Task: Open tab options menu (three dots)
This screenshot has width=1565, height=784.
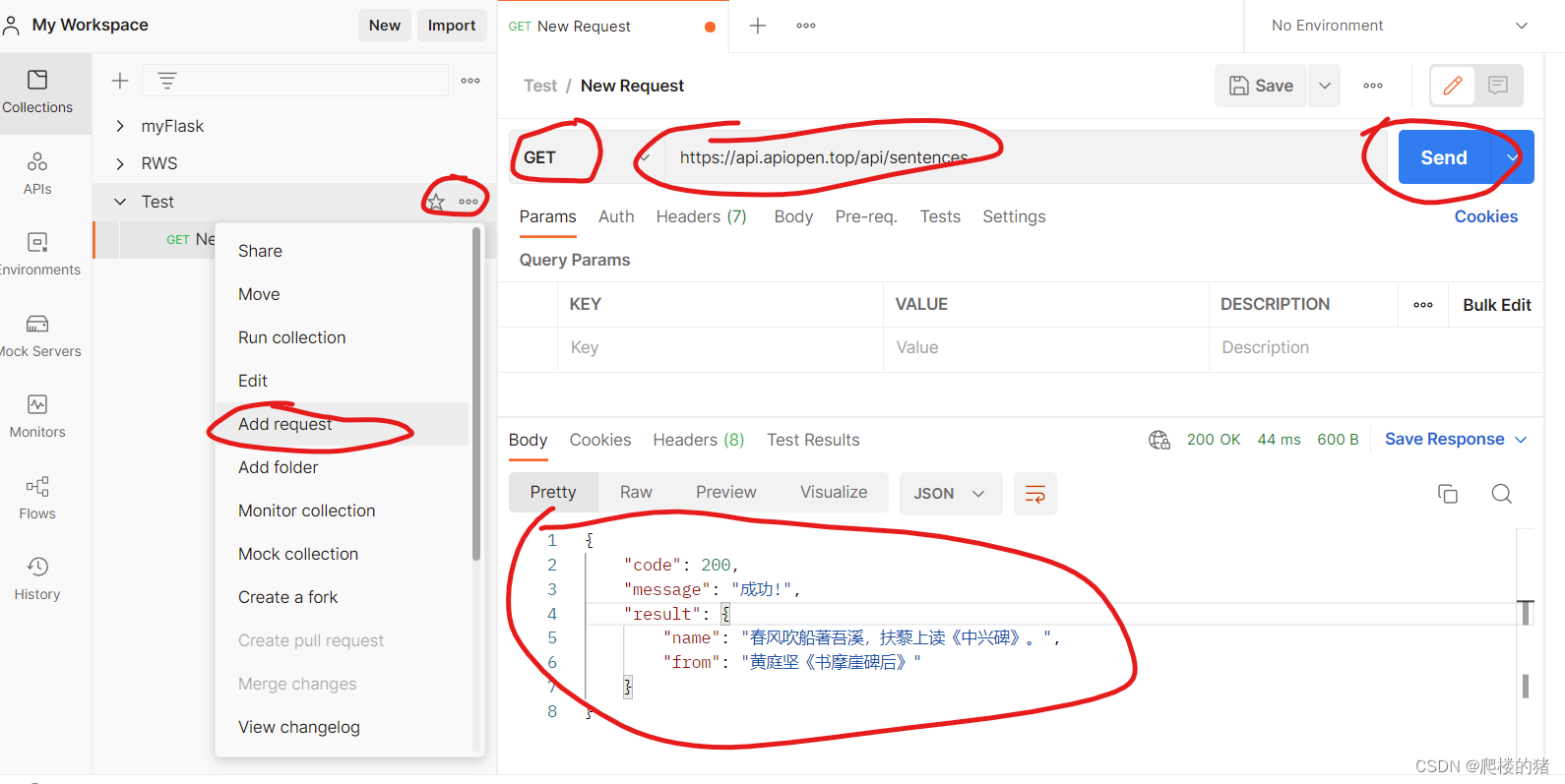Action: point(806,26)
